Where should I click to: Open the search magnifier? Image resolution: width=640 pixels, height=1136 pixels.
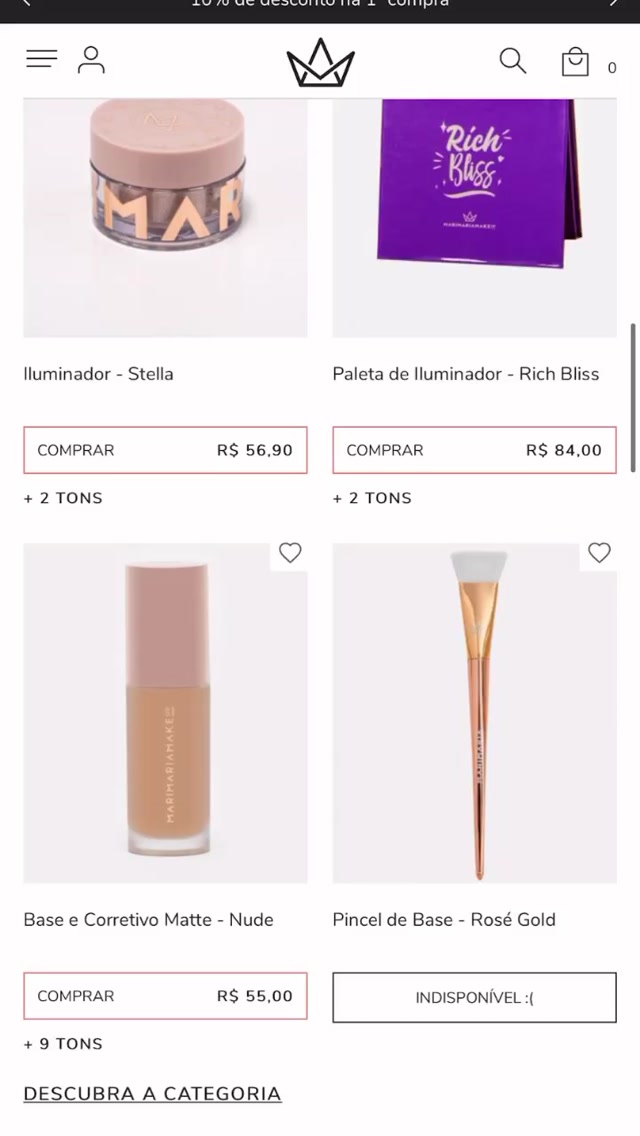click(x=513, y=61)
